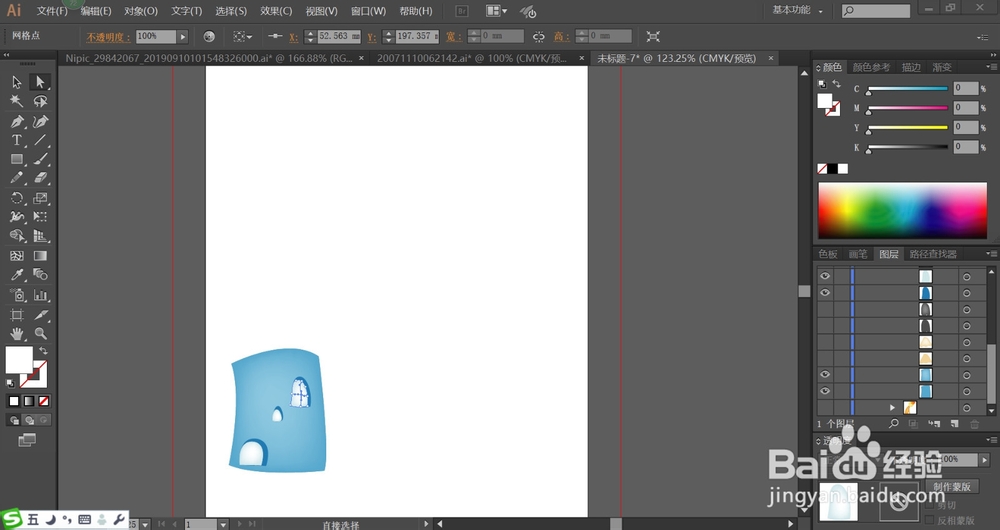Click the 不透明度 link in control bar
This screenshot has height=530, width=1000.
click(x=108, y=37)
